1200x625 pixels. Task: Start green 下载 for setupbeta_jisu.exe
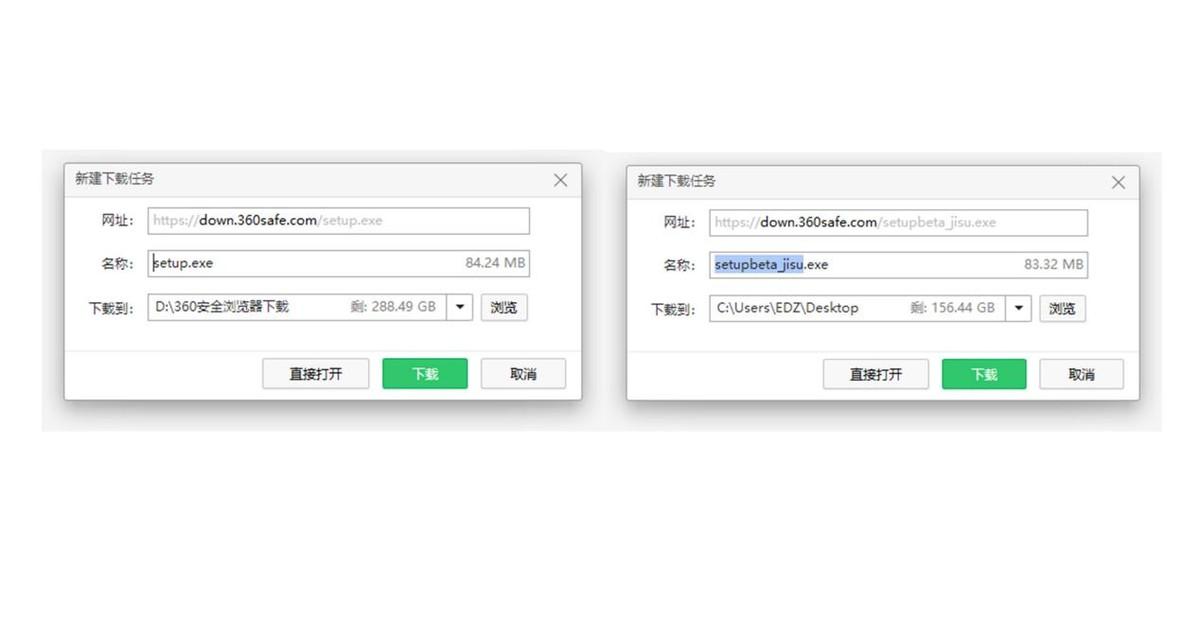984,375
